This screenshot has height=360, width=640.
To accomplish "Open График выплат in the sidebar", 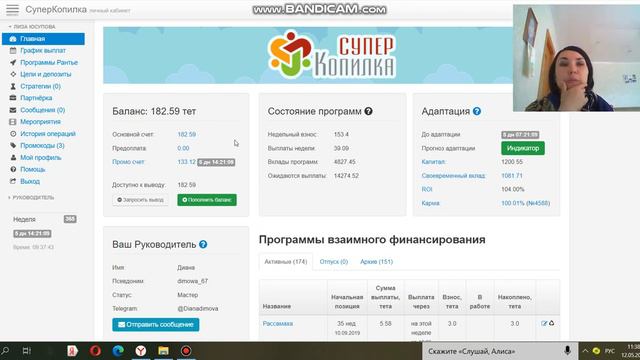I will coord(43,51).
